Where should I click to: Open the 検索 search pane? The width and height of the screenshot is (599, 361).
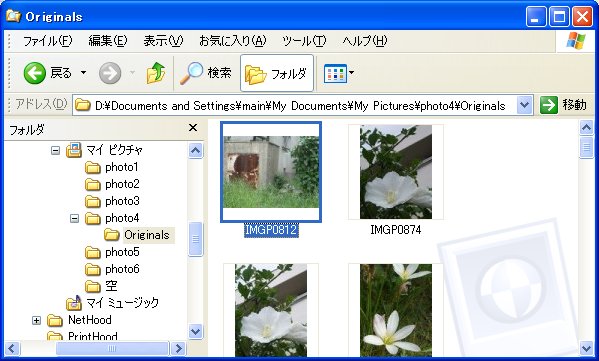(206, 73)
